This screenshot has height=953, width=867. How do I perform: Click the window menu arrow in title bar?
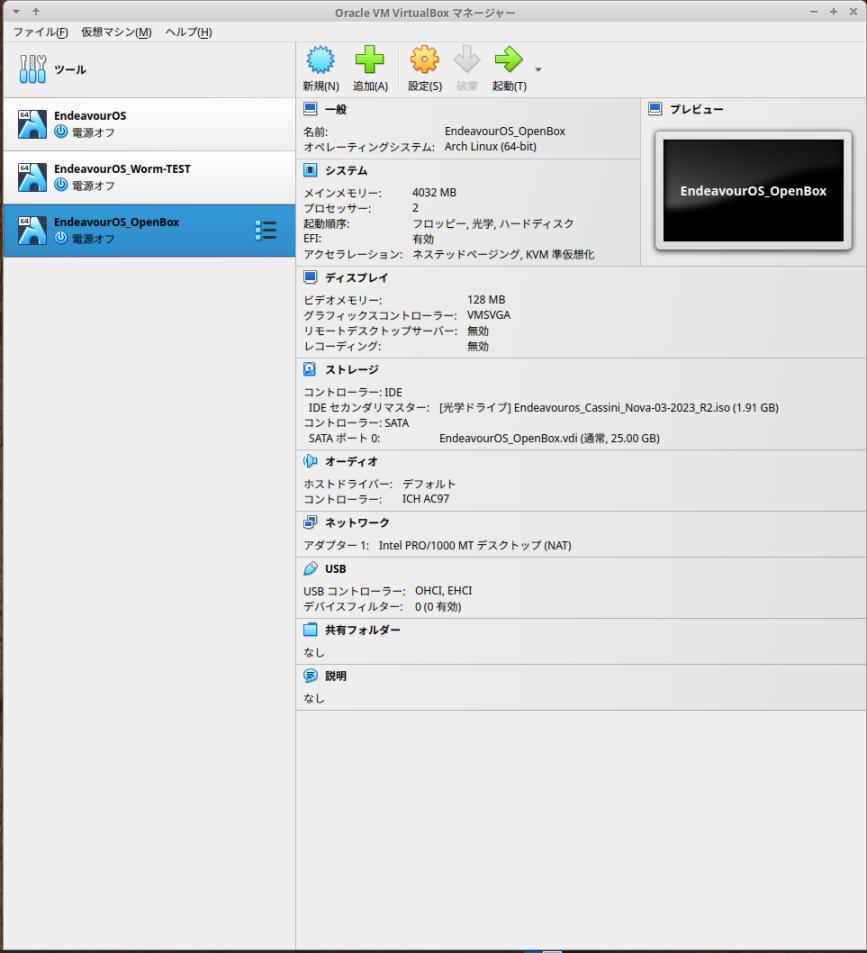16,12
